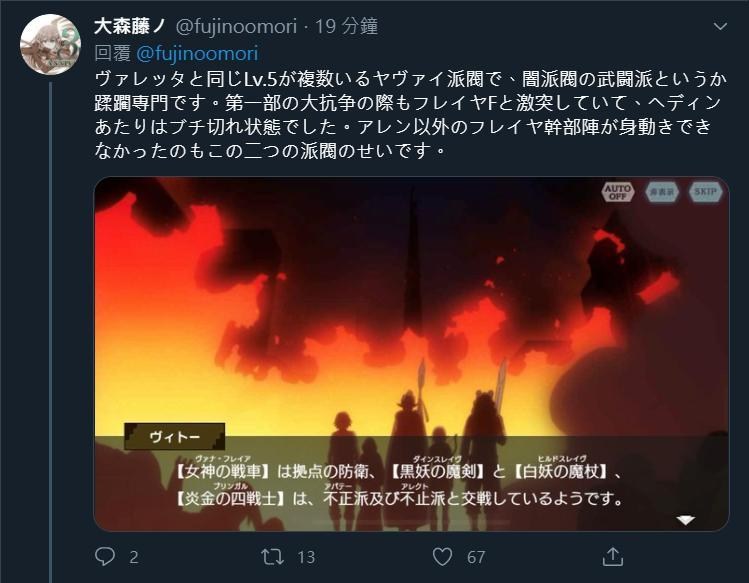Hide dialogue with 非表示 button

point(662,192)
